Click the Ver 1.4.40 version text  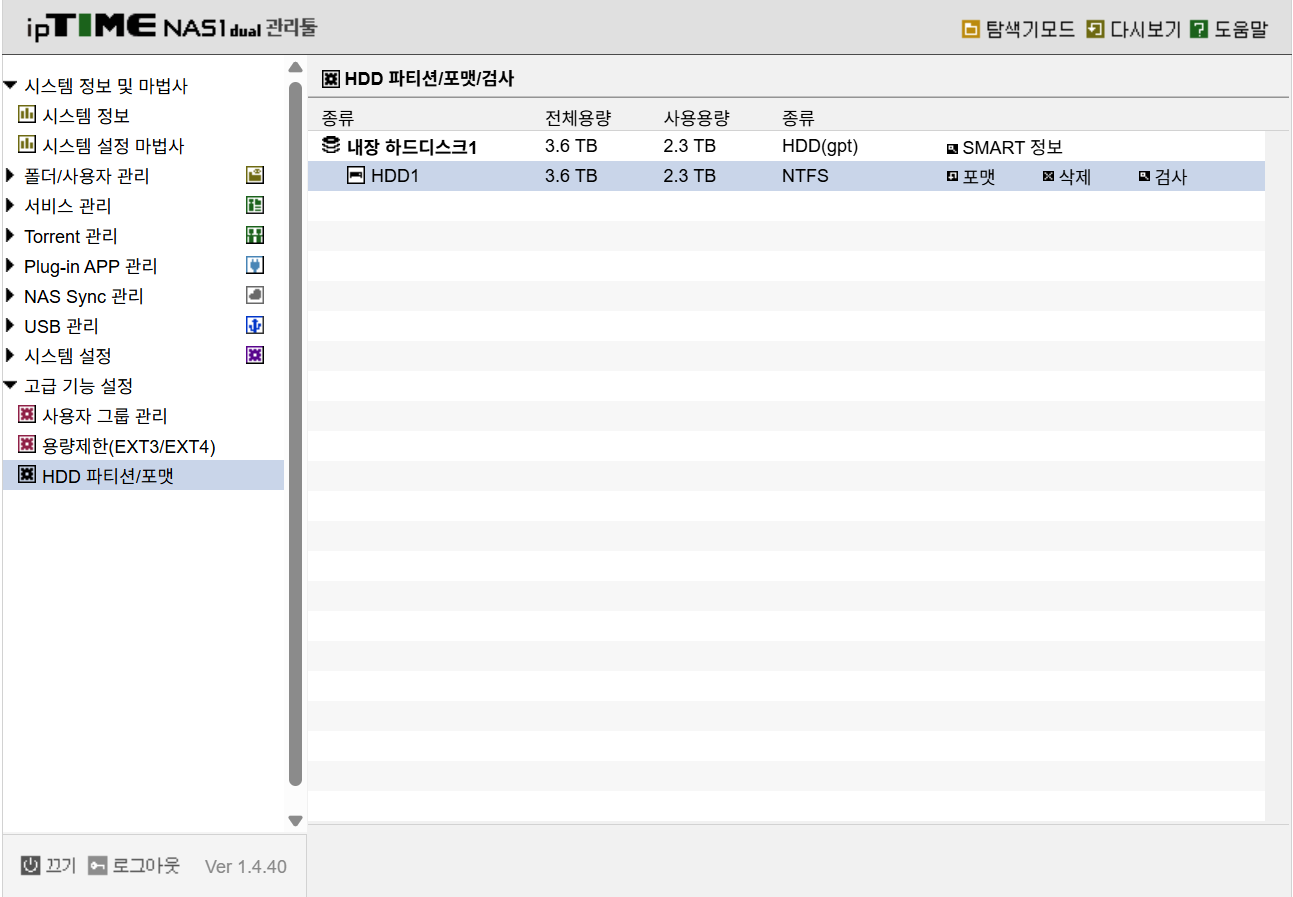click(x=245, y=866)
